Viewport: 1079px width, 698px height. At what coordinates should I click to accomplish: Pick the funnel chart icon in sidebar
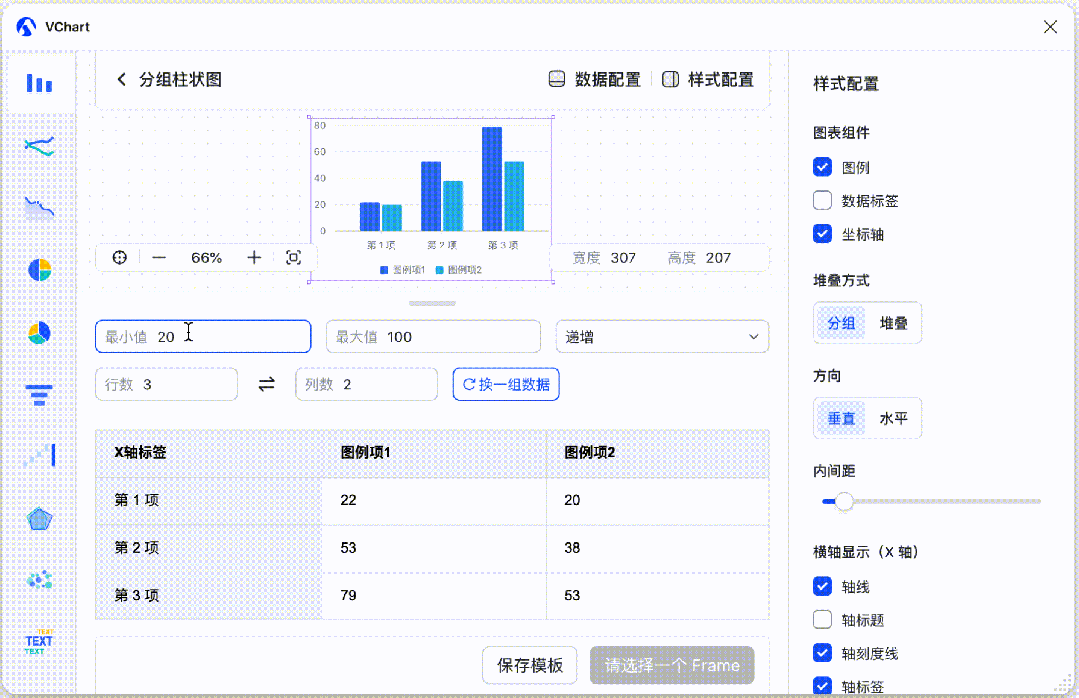(x=39, y=395)
